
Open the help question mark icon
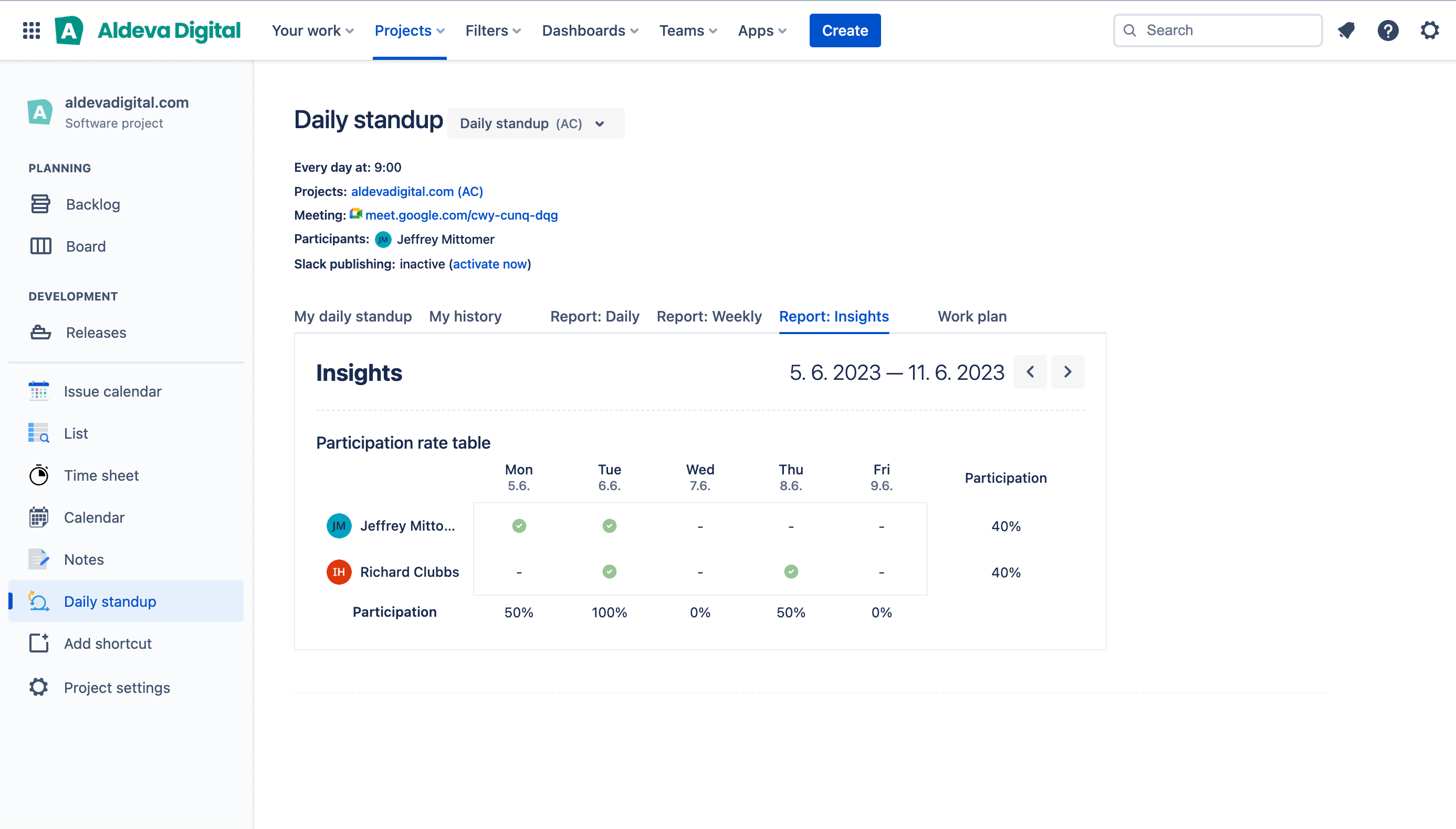[1388, 30]
